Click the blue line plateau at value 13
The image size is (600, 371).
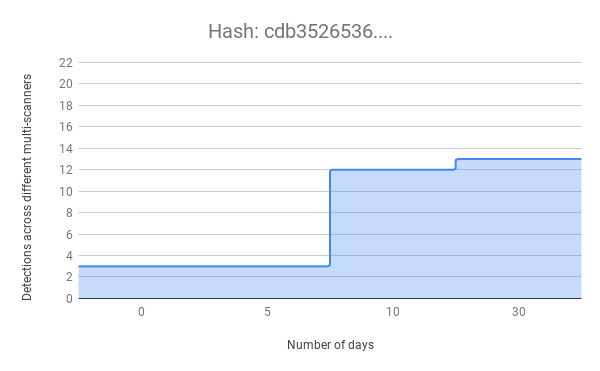point(518,159)
